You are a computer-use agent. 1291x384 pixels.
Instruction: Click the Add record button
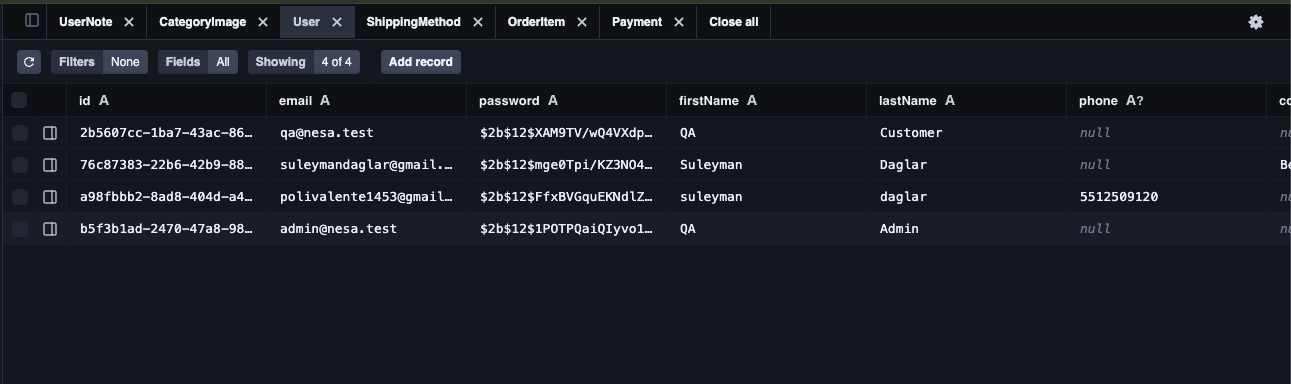(x=420, y=62)
